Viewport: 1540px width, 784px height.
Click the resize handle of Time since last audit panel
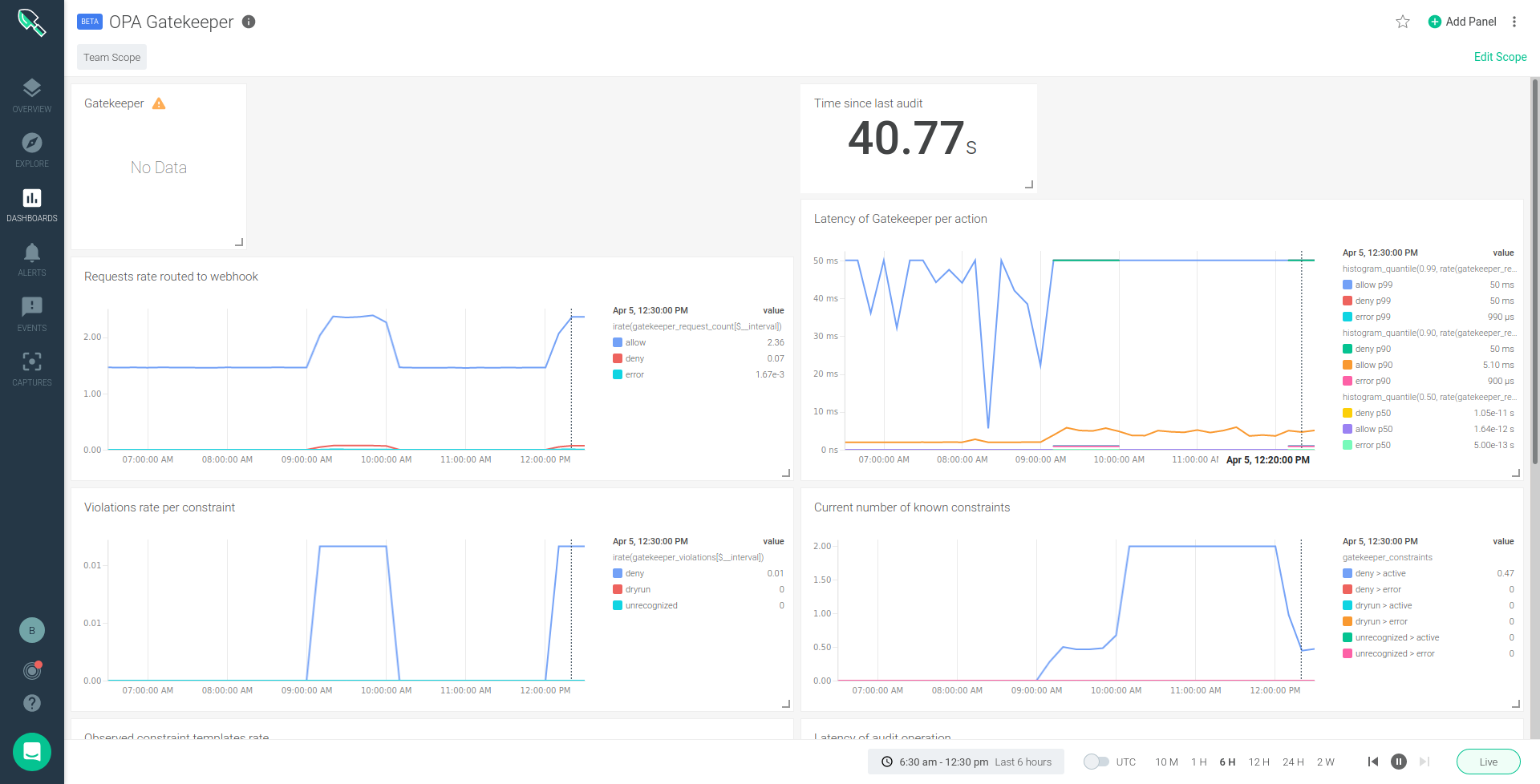click(1029, 185)
